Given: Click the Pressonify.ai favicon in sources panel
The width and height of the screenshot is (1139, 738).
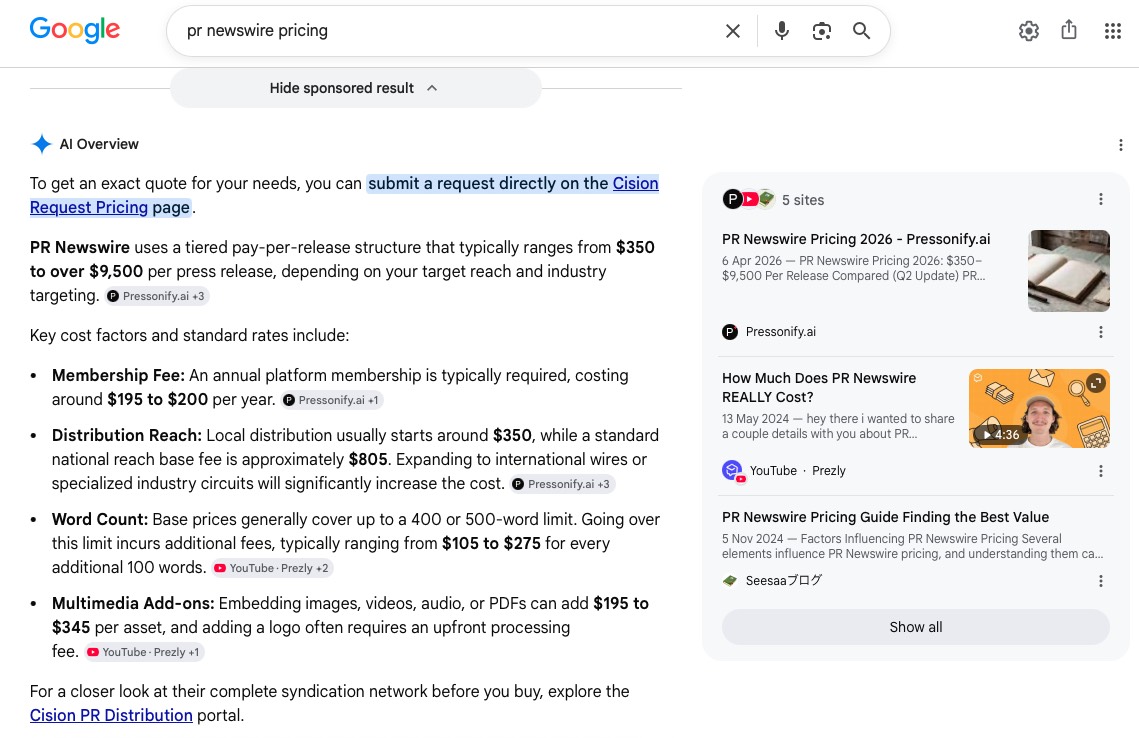Looking at the screenshot, I should tap(730, 332).
